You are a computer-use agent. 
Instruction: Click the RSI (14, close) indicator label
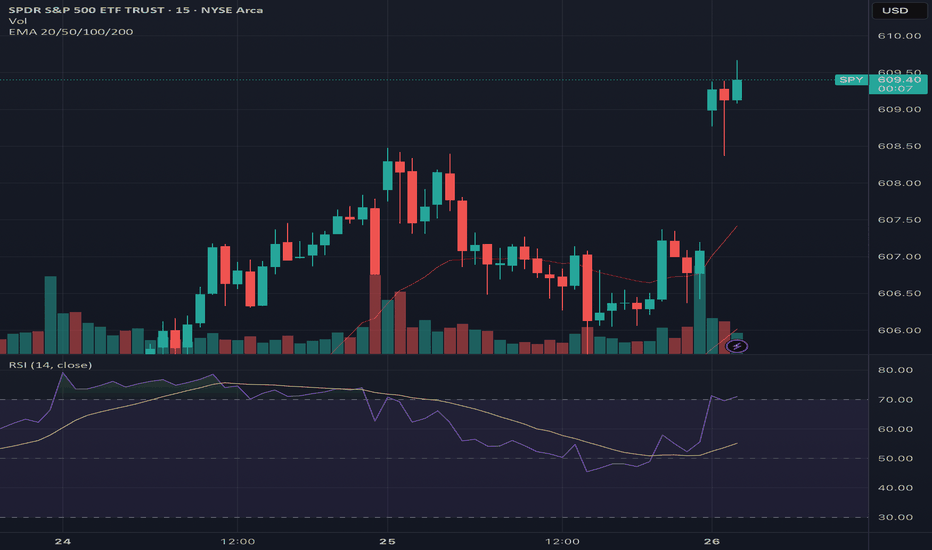tap(51, 364)
